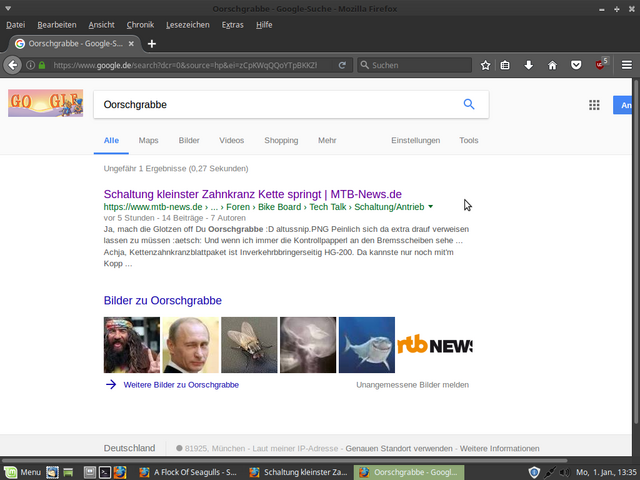The width and height of the screenshot is (640, 480).
Task: Click the network connection tray icon
Action: [x=550, y=472]
